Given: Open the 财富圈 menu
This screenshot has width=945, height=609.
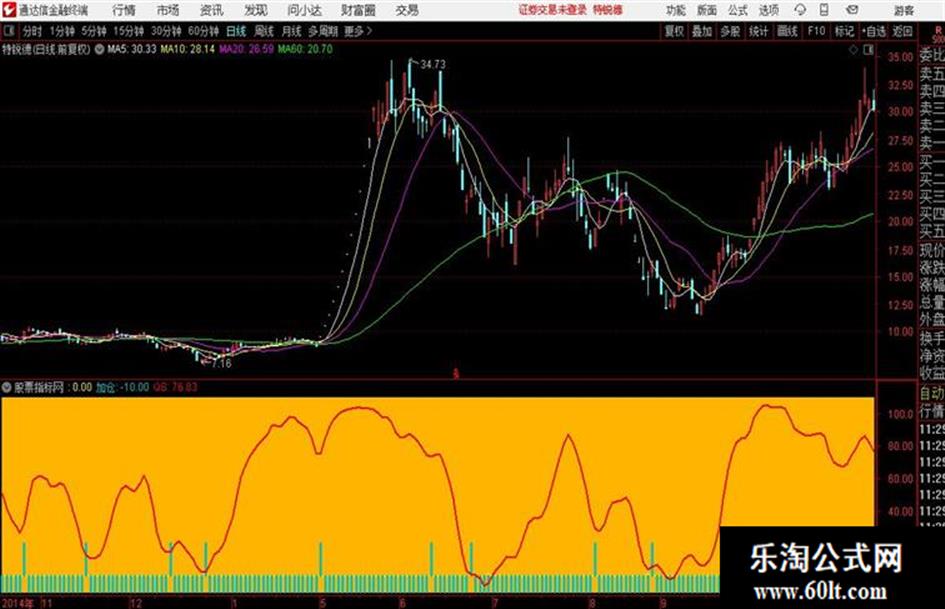Looking at the screenshot, I should (x=358, y=10).
